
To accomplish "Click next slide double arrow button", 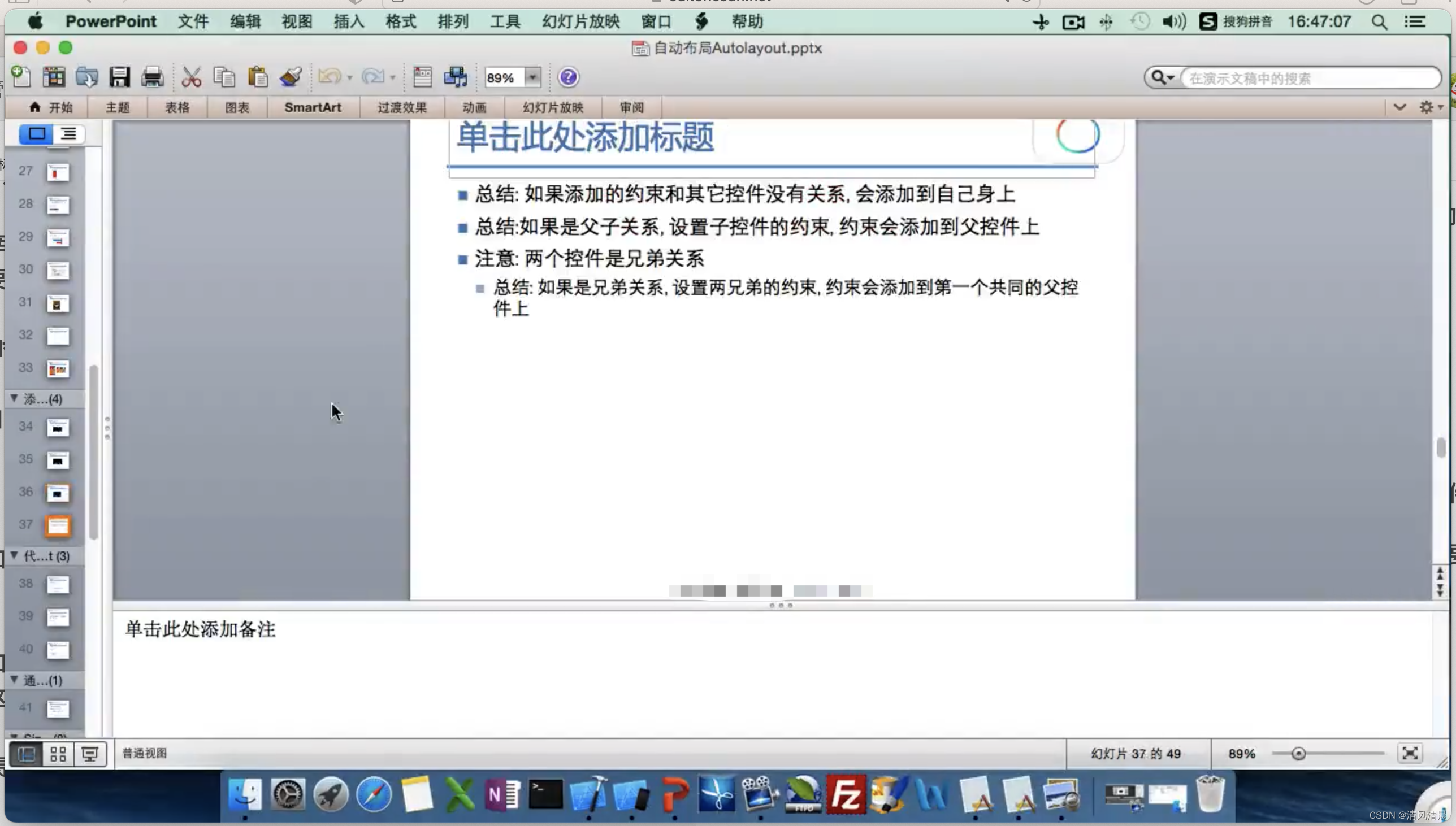I will point(1440,590).
